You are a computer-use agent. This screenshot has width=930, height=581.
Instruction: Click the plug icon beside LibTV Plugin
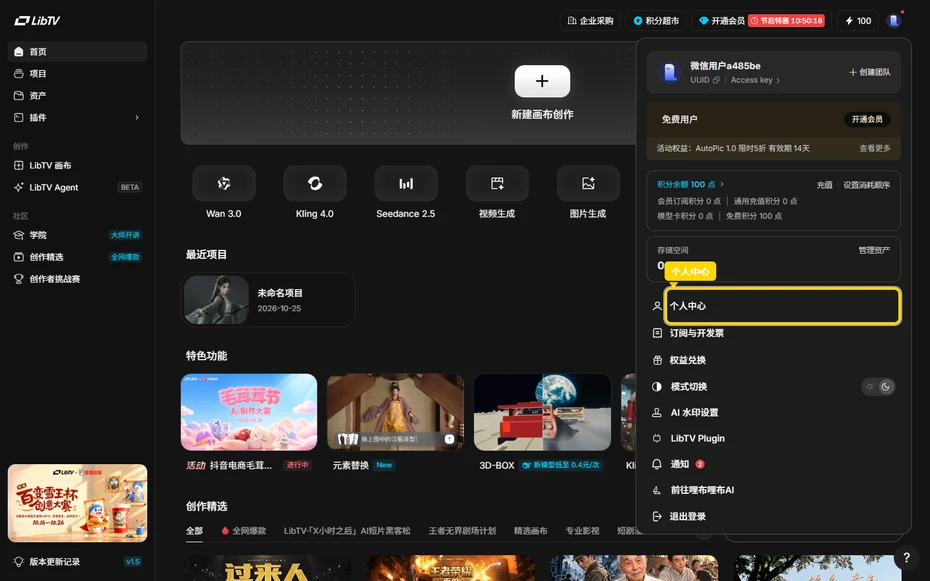point(657,438)
